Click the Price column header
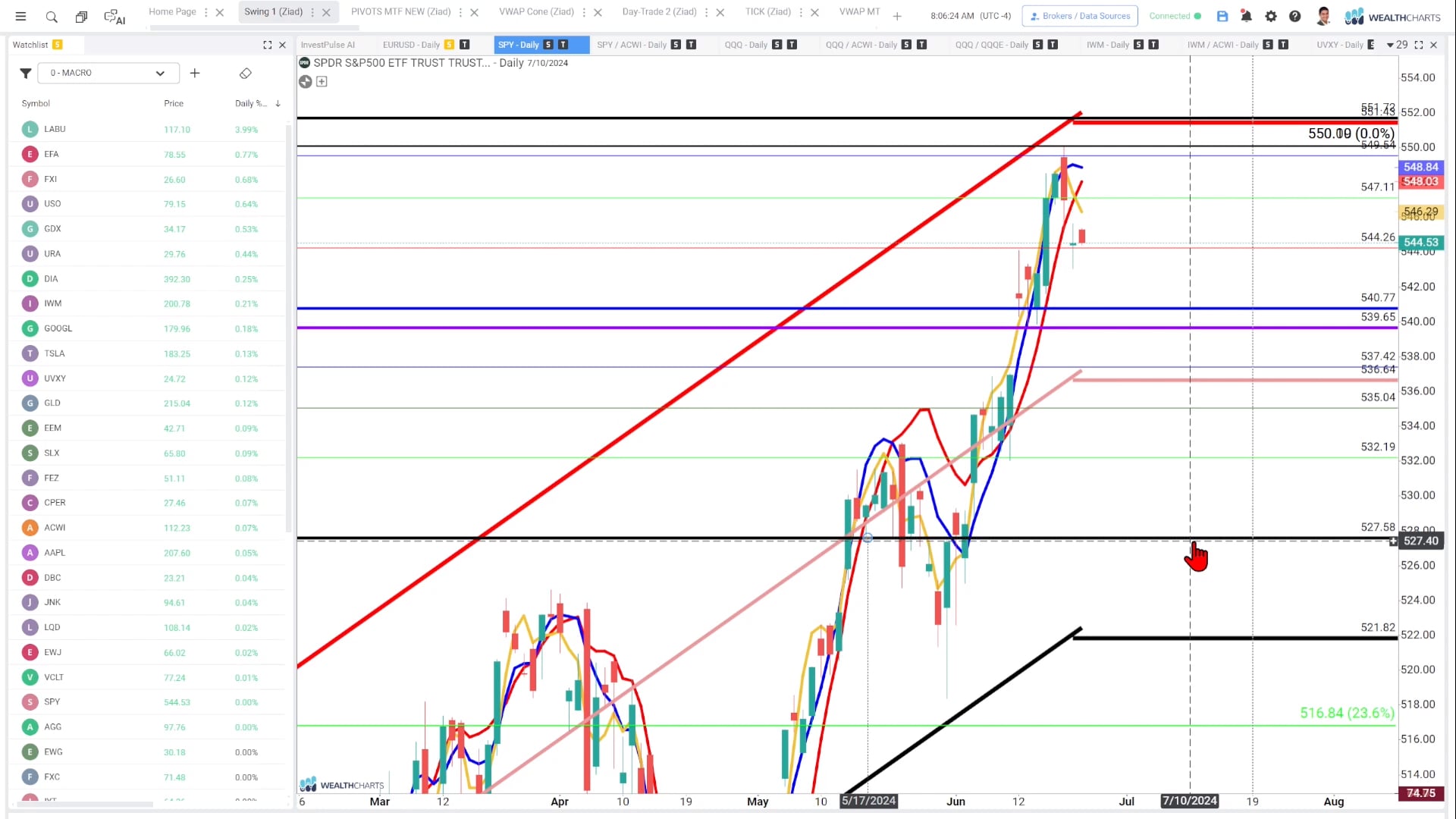Screen dimensions: 1456x819 [x=174, y=103]
